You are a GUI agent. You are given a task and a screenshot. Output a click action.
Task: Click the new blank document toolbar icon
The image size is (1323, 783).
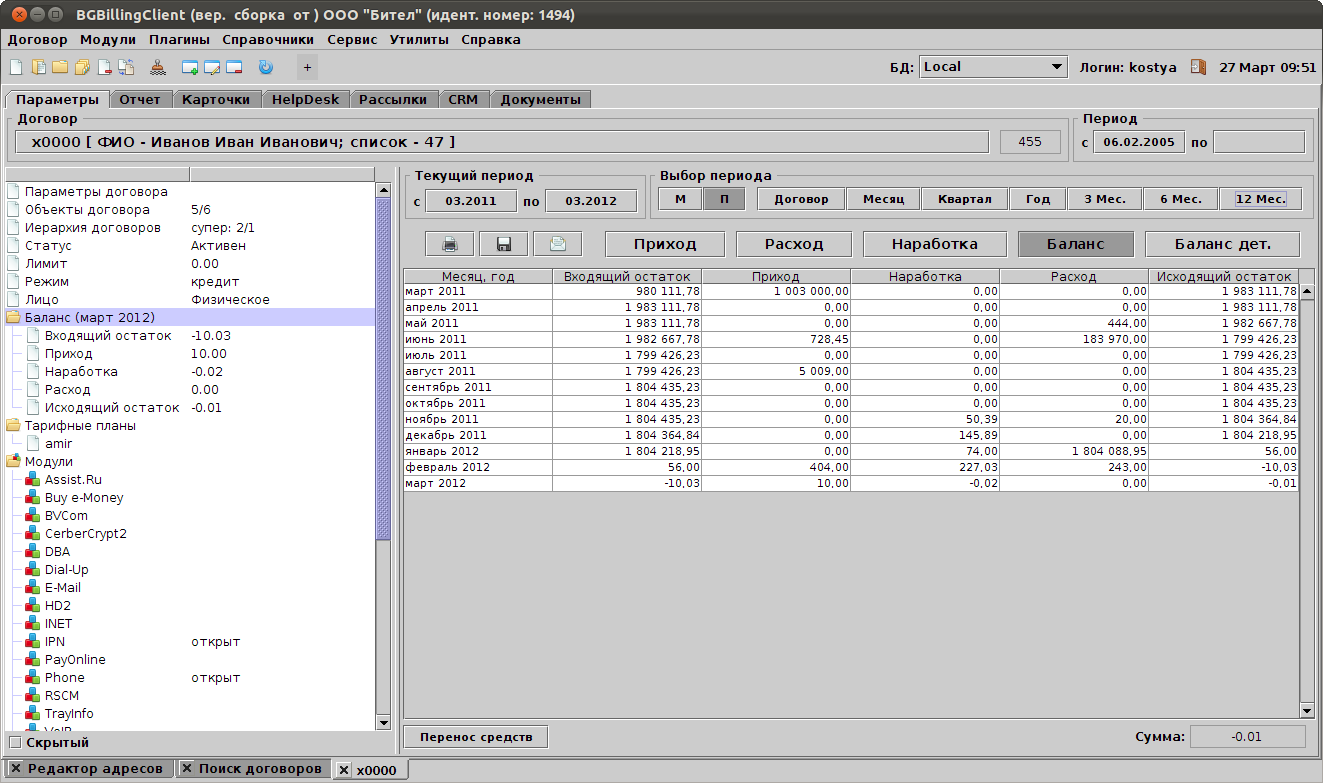16,68
